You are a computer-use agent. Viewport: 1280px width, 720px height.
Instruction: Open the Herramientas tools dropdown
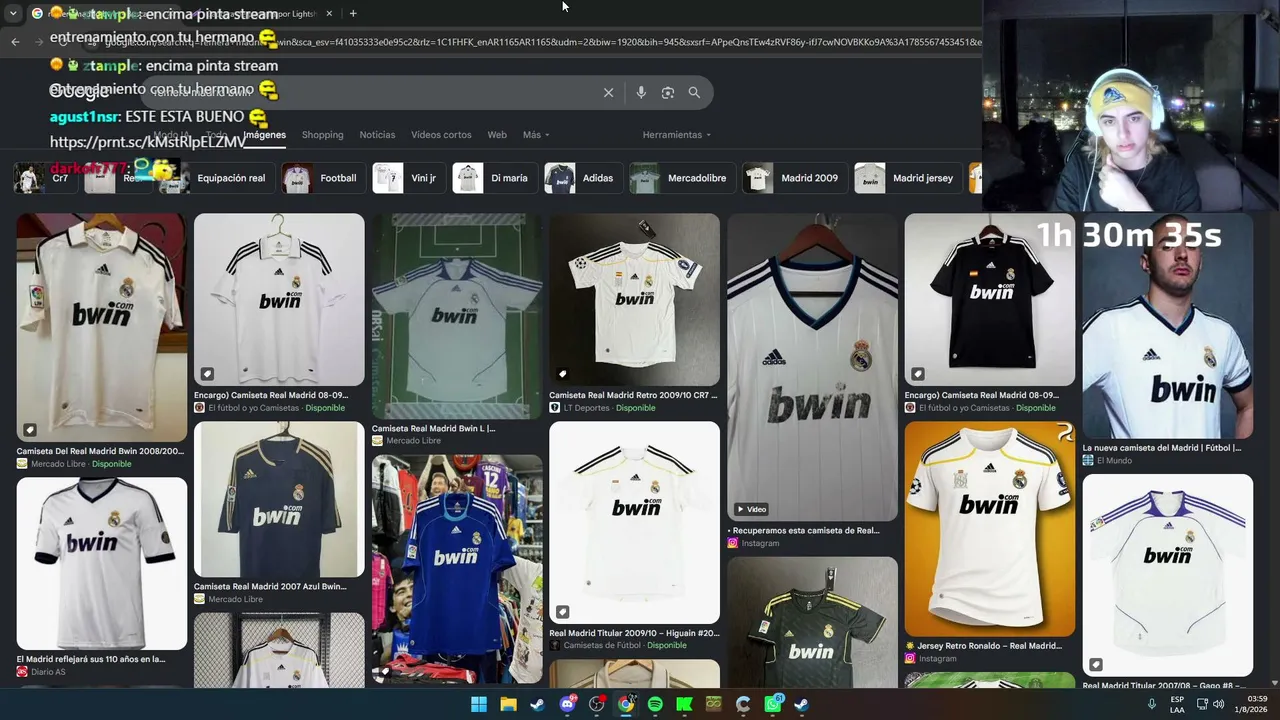click(676, 135)
